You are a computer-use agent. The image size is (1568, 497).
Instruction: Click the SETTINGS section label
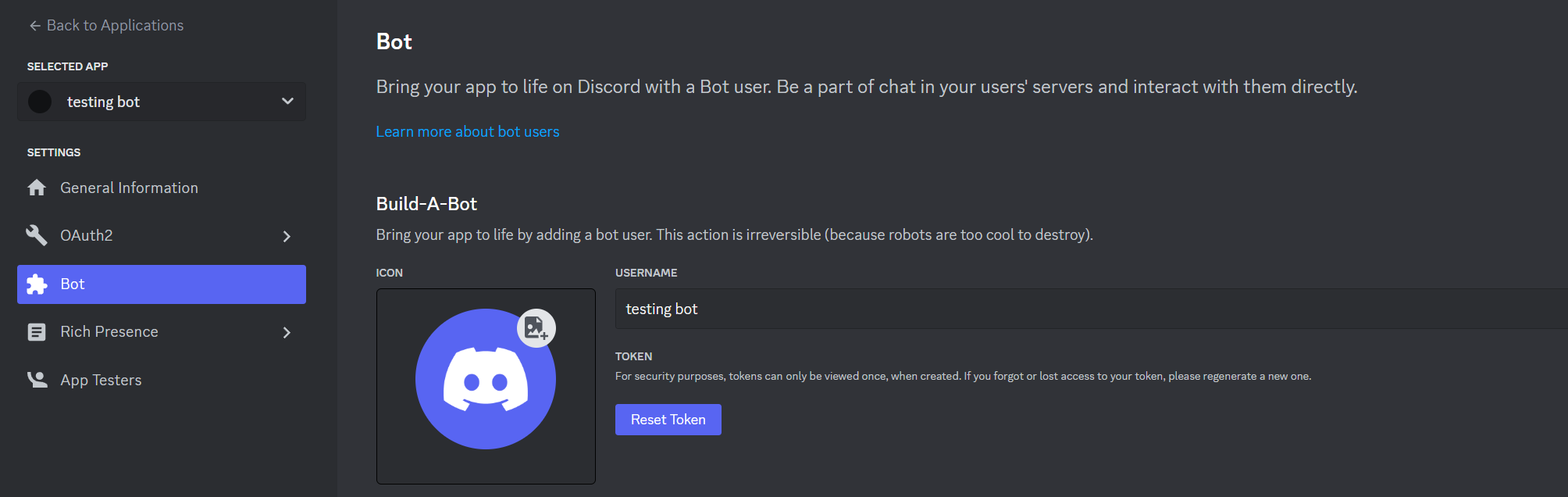tap(54, 152)
